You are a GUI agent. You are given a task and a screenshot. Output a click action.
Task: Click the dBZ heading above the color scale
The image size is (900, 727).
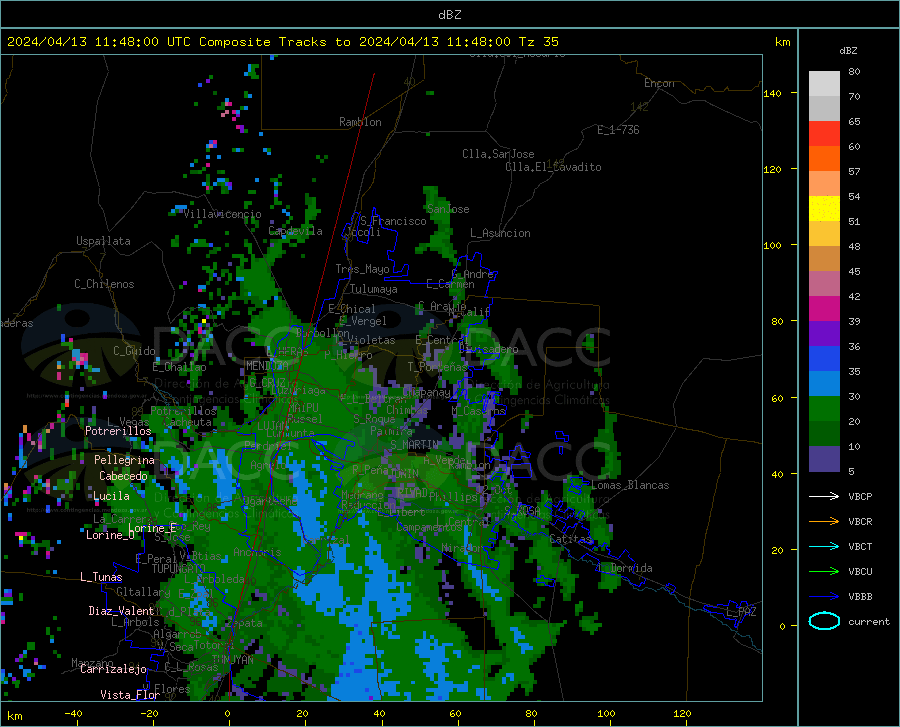click(848, 50)
